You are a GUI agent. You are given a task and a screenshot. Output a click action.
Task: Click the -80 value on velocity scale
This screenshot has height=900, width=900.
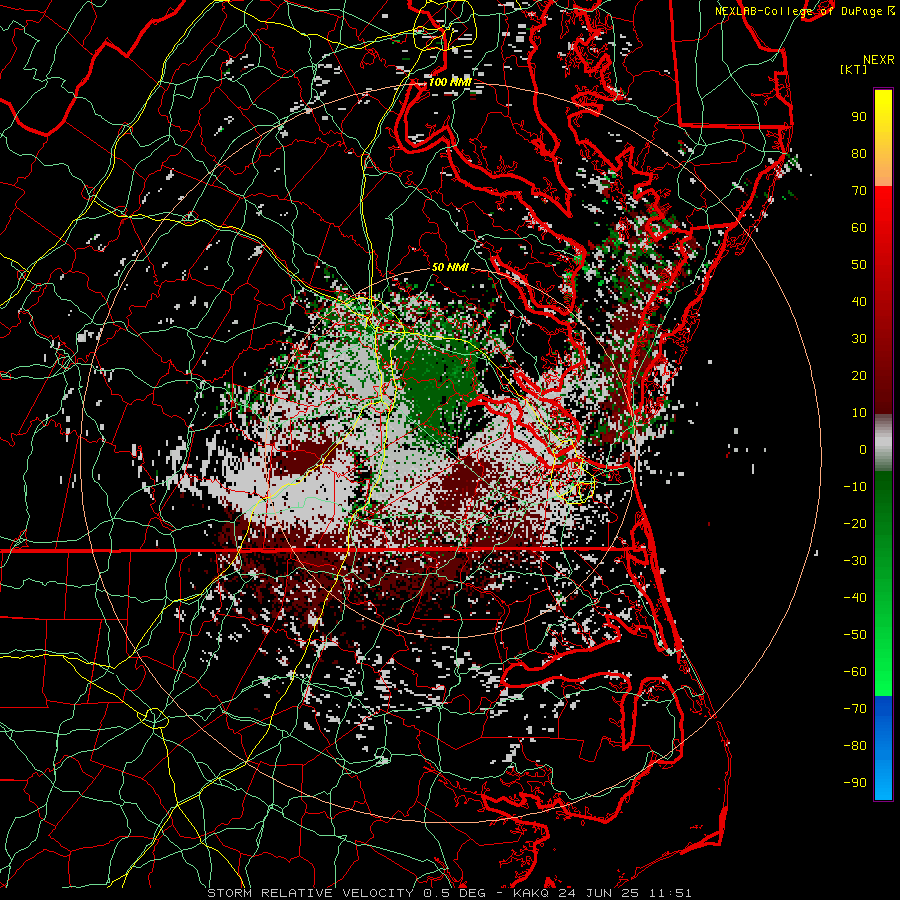click(x=855, y=746)
